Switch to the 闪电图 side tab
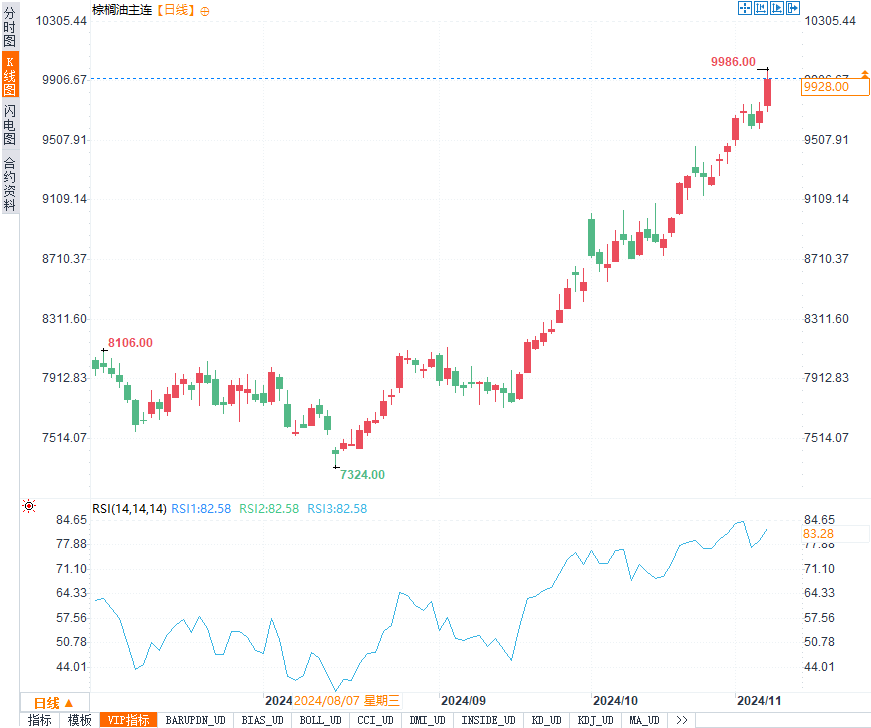871x728 pixels. [10, 124]
